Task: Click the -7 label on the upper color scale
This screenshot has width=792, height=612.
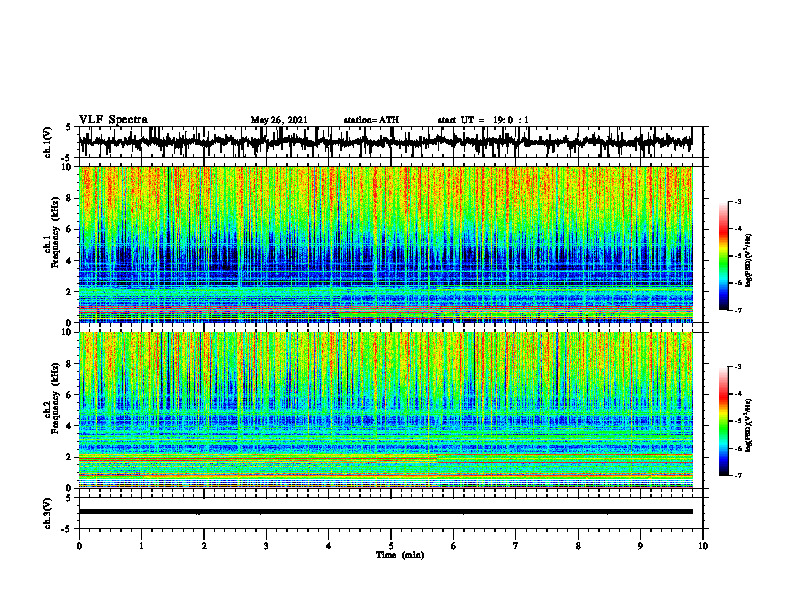Action: (x=738, y=310)
